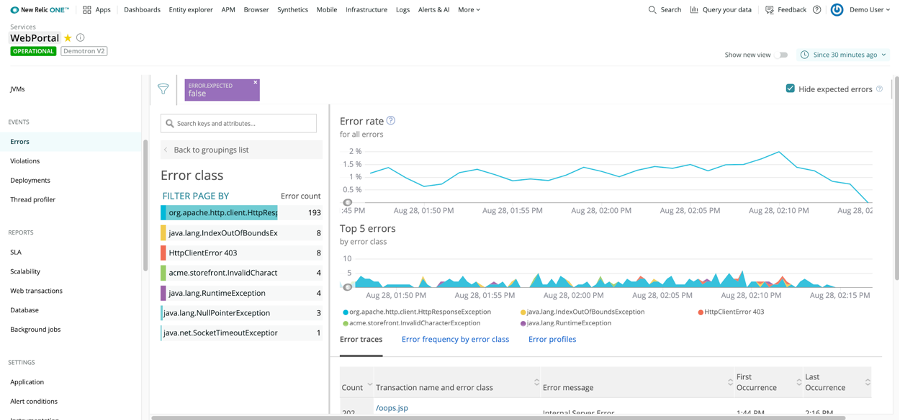The width and height of the screenshot is (899, 420).
Task: Toggle RuntimeException series in legend
Action: coord(565,323)
